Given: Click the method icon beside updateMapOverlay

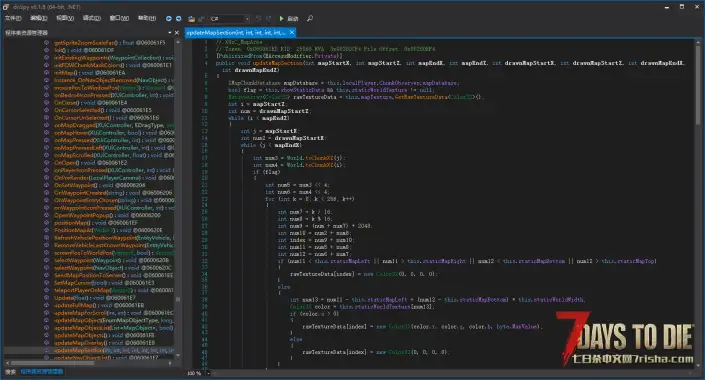Looking at the screenshot, I should coord(46,343).
